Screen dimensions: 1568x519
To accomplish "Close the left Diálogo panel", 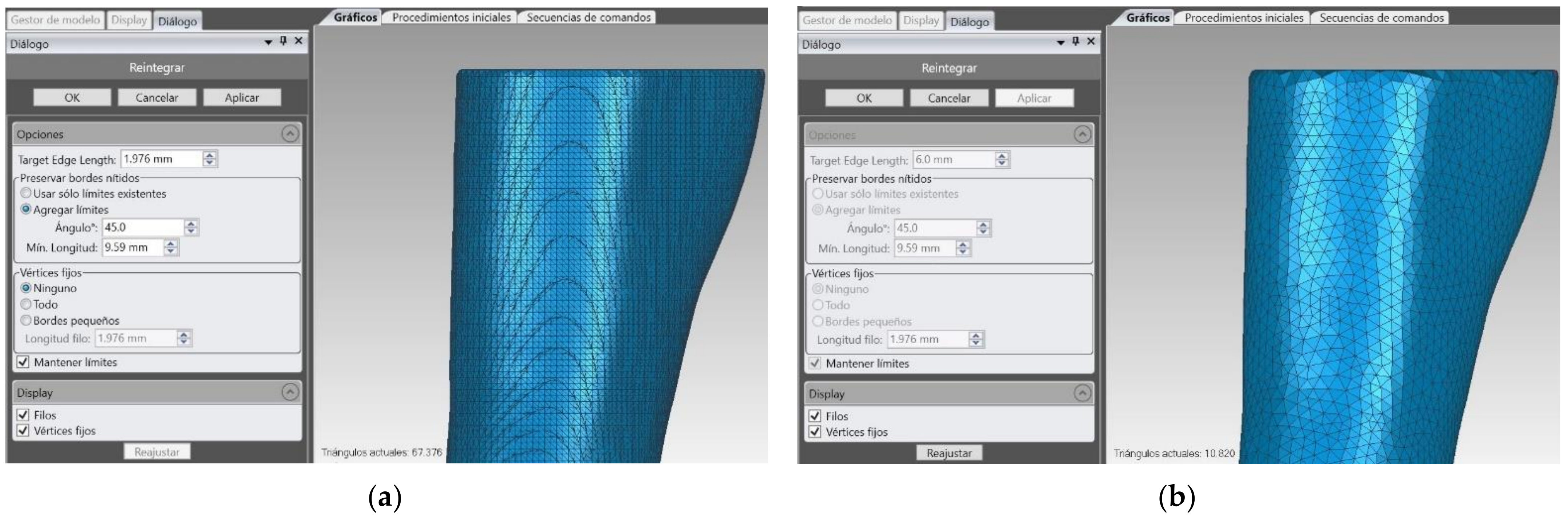I will pos(298,41).
